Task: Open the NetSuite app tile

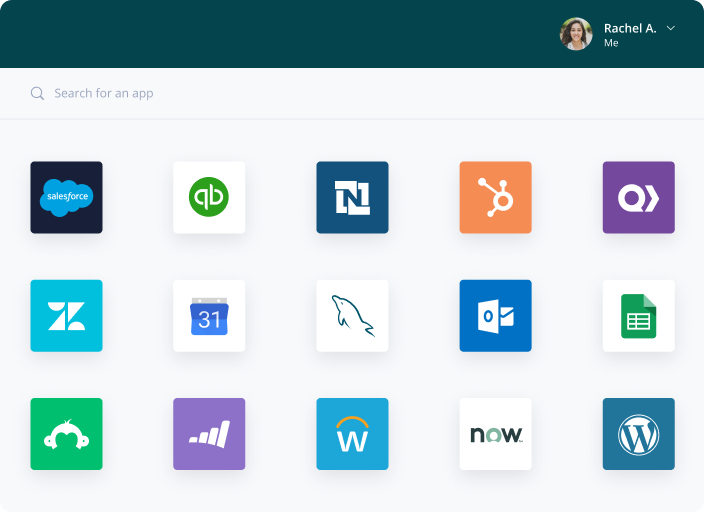Action: point(352,197)
